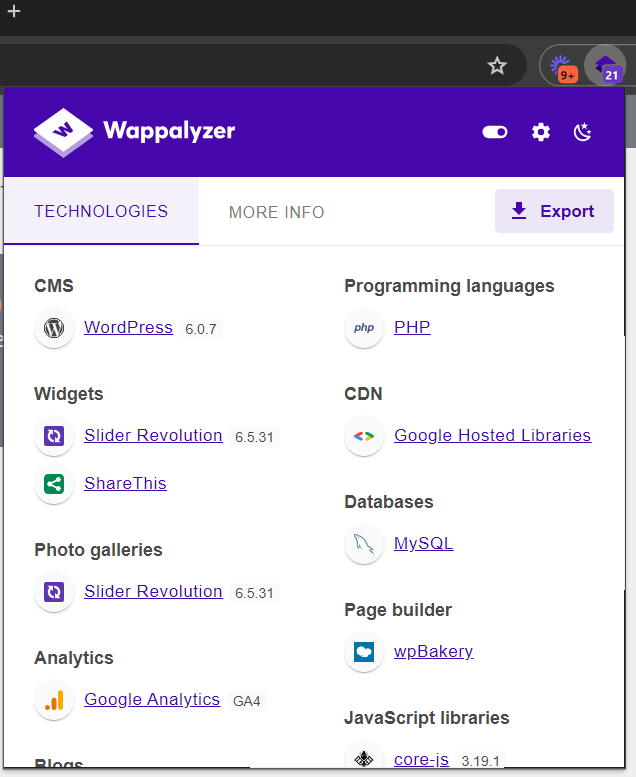Open Slider Revolution link under Widgets

point(153,435)
